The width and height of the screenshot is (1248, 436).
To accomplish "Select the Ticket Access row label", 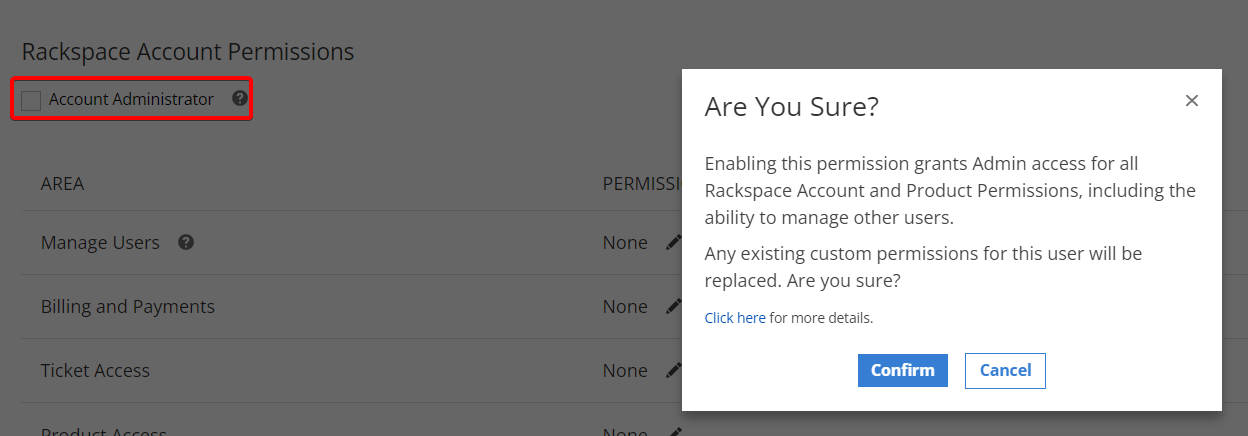I will [x=95, y=371].
